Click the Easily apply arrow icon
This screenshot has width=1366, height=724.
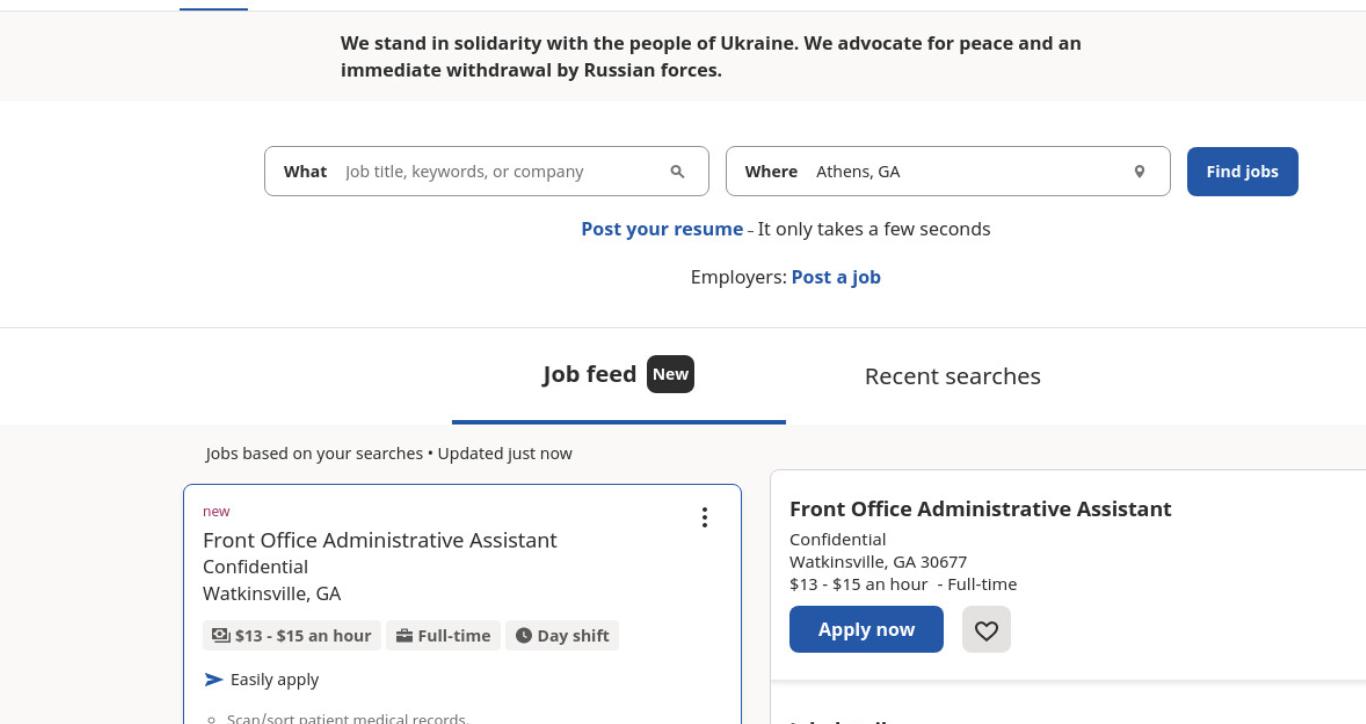213,680
